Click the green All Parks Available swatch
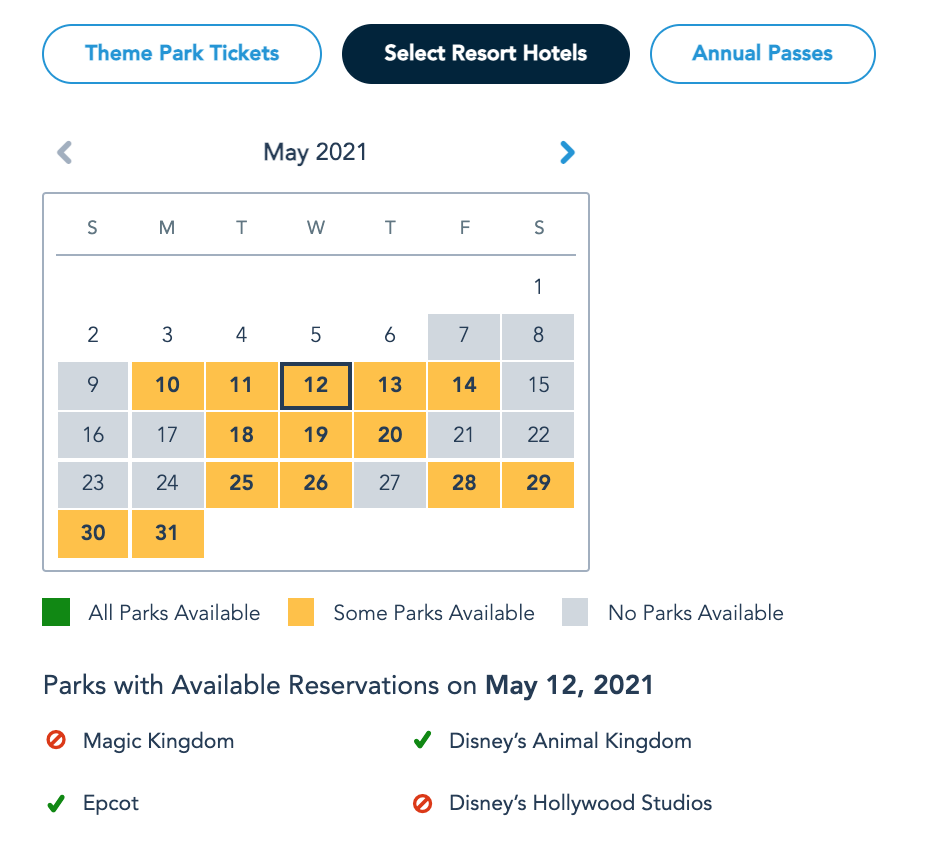The image size is (940, 846). [x=56, y=613]
